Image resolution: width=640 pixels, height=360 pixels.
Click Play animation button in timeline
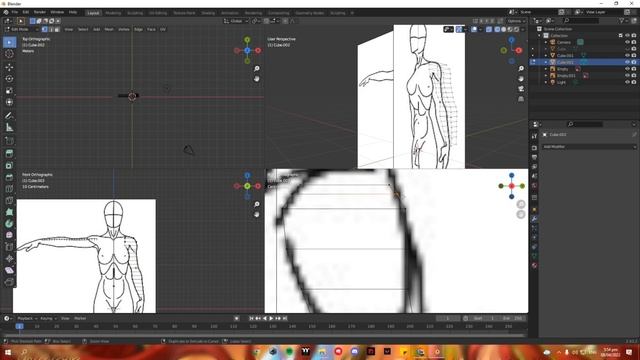(x=271, y=318)
